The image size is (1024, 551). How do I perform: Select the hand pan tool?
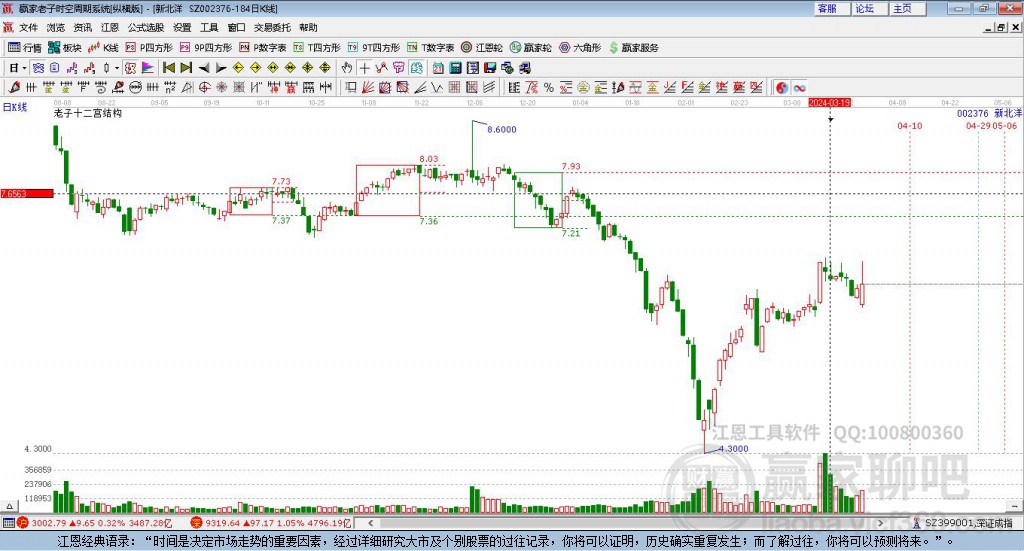tap(347, 68)
